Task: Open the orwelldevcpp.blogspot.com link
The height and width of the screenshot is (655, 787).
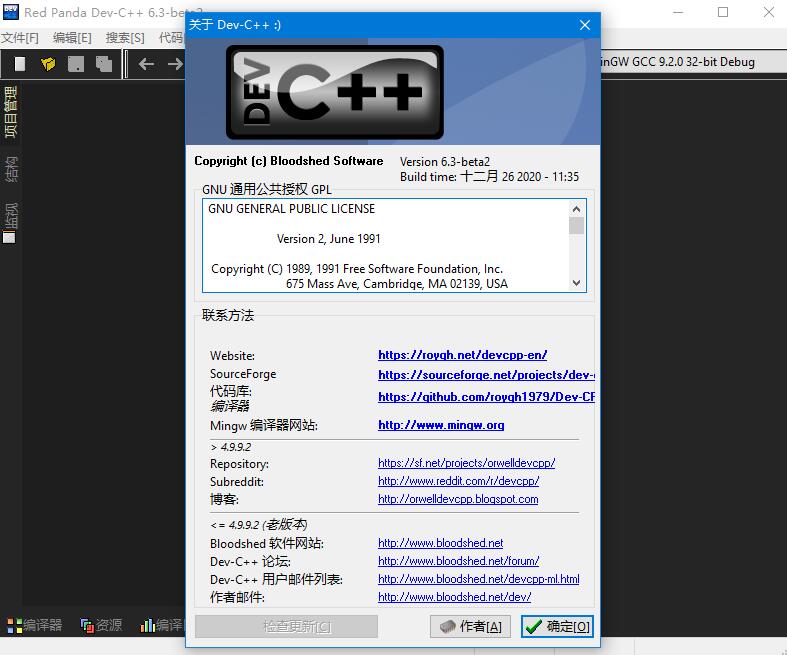Action: click(458, 499)
